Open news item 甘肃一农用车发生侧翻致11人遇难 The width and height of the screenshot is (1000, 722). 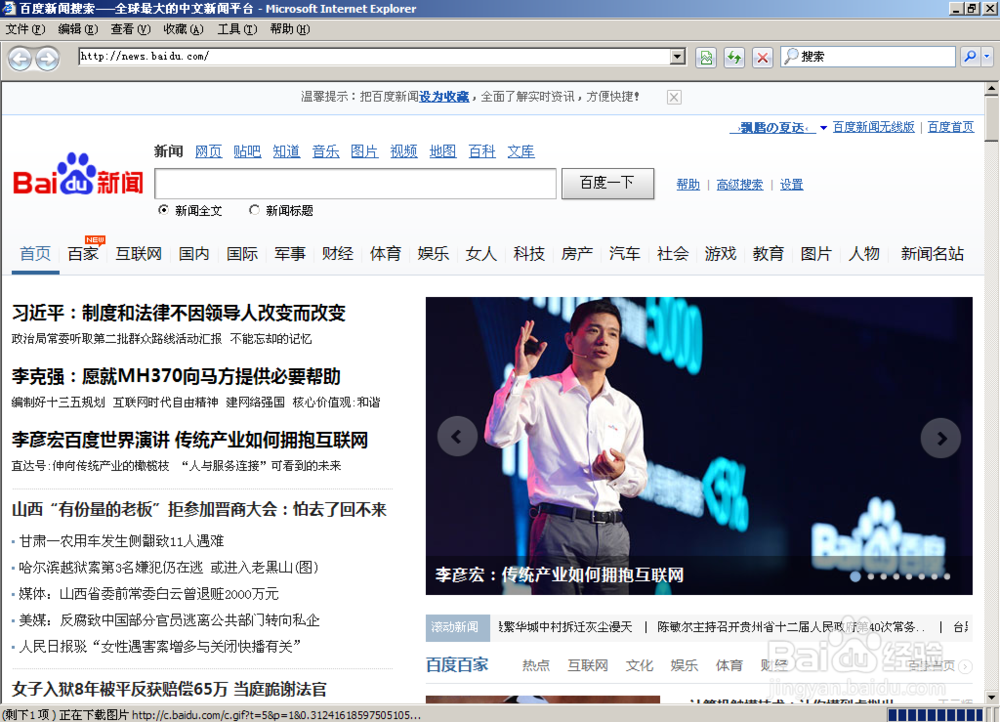coord(121,541)
